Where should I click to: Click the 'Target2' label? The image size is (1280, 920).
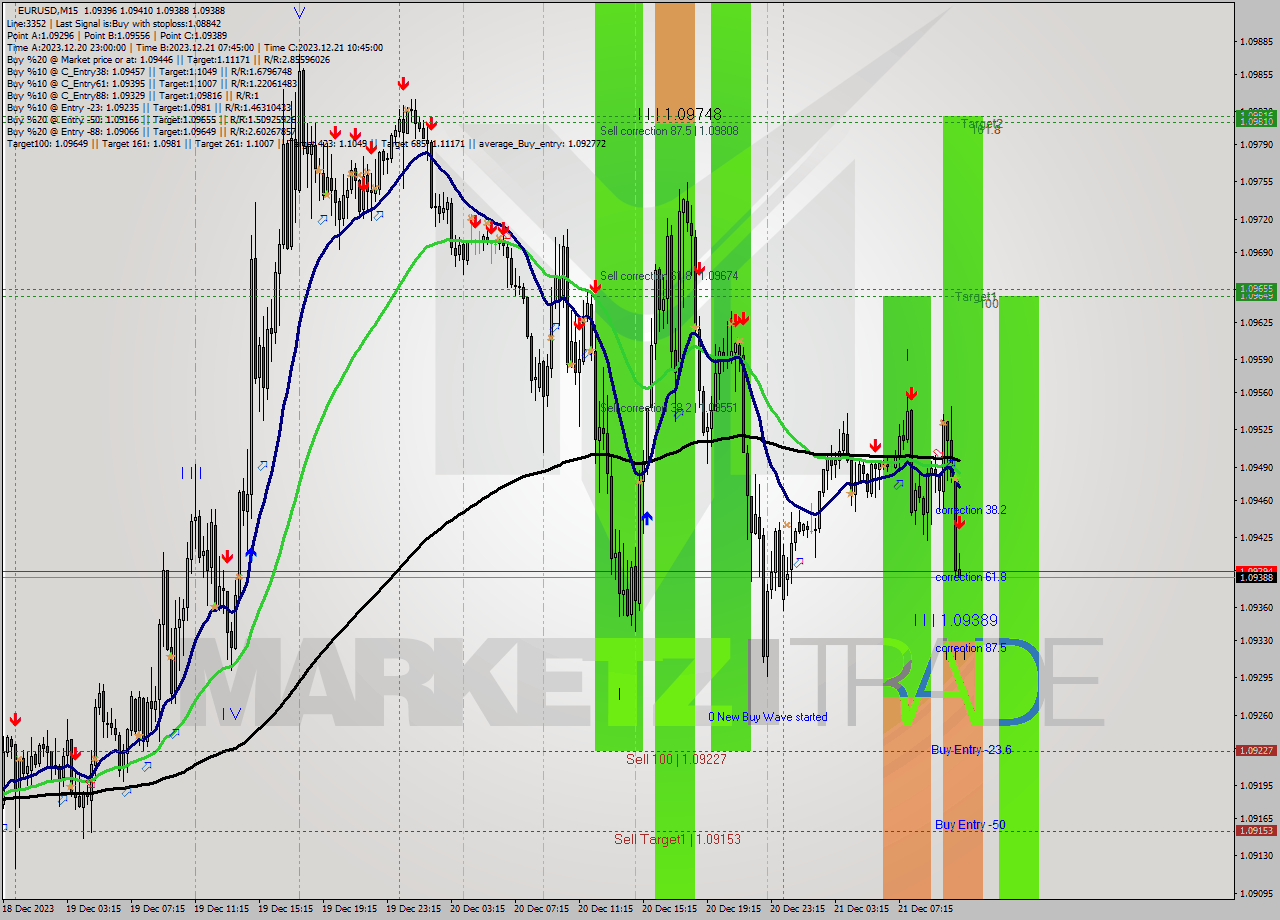[x=981, y=124]
